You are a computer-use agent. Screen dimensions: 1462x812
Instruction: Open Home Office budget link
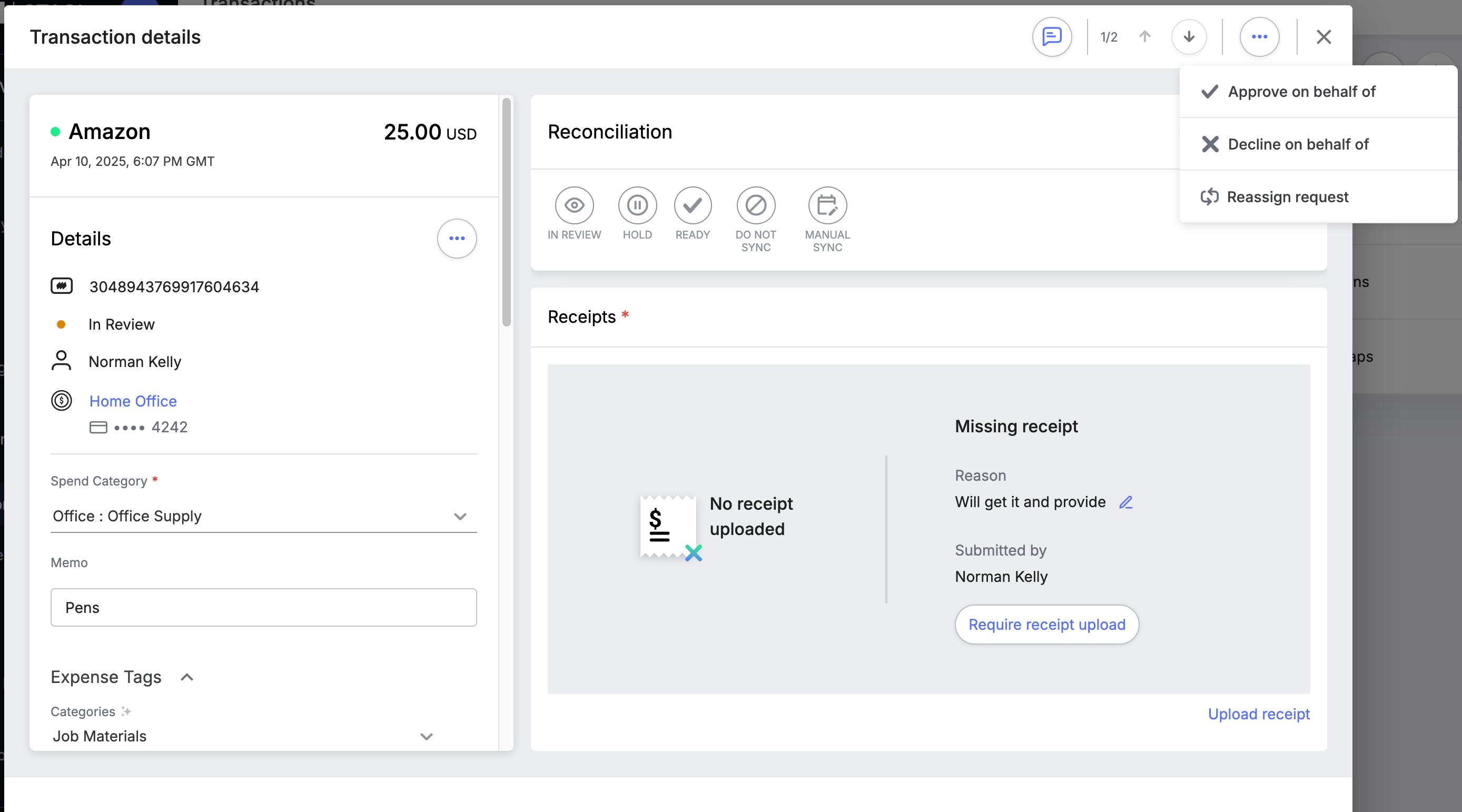click(x=133, y=401)
